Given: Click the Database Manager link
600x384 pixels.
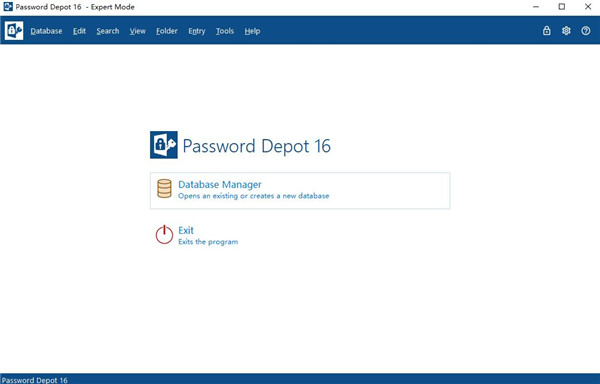Looking at the screenshot, I should 220,184.
